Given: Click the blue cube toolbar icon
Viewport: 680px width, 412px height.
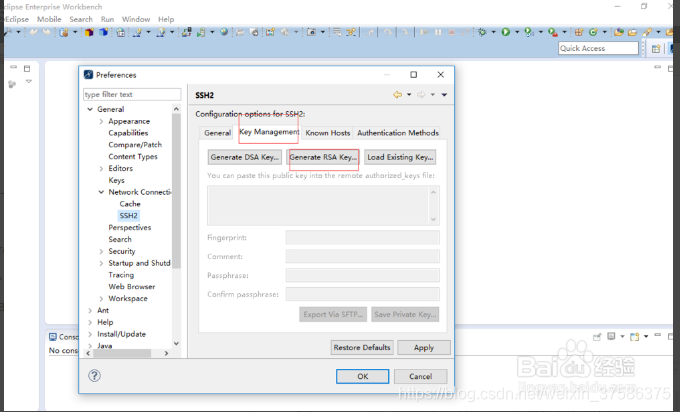Looking at the screenshot, I should click(103, 32).
